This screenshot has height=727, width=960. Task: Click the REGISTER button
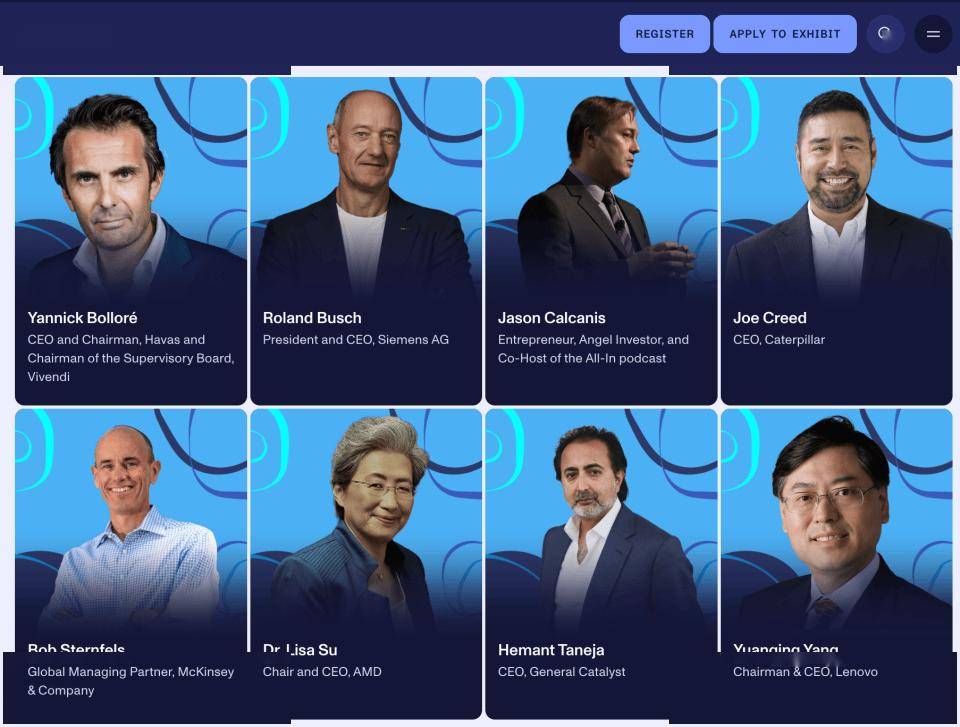pos(664,34)
